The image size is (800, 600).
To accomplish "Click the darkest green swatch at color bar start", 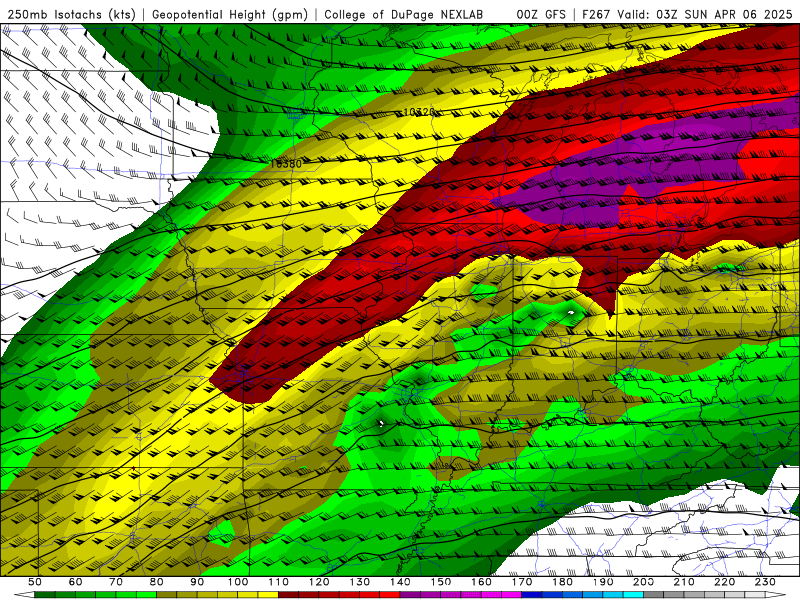I will 44,595.
